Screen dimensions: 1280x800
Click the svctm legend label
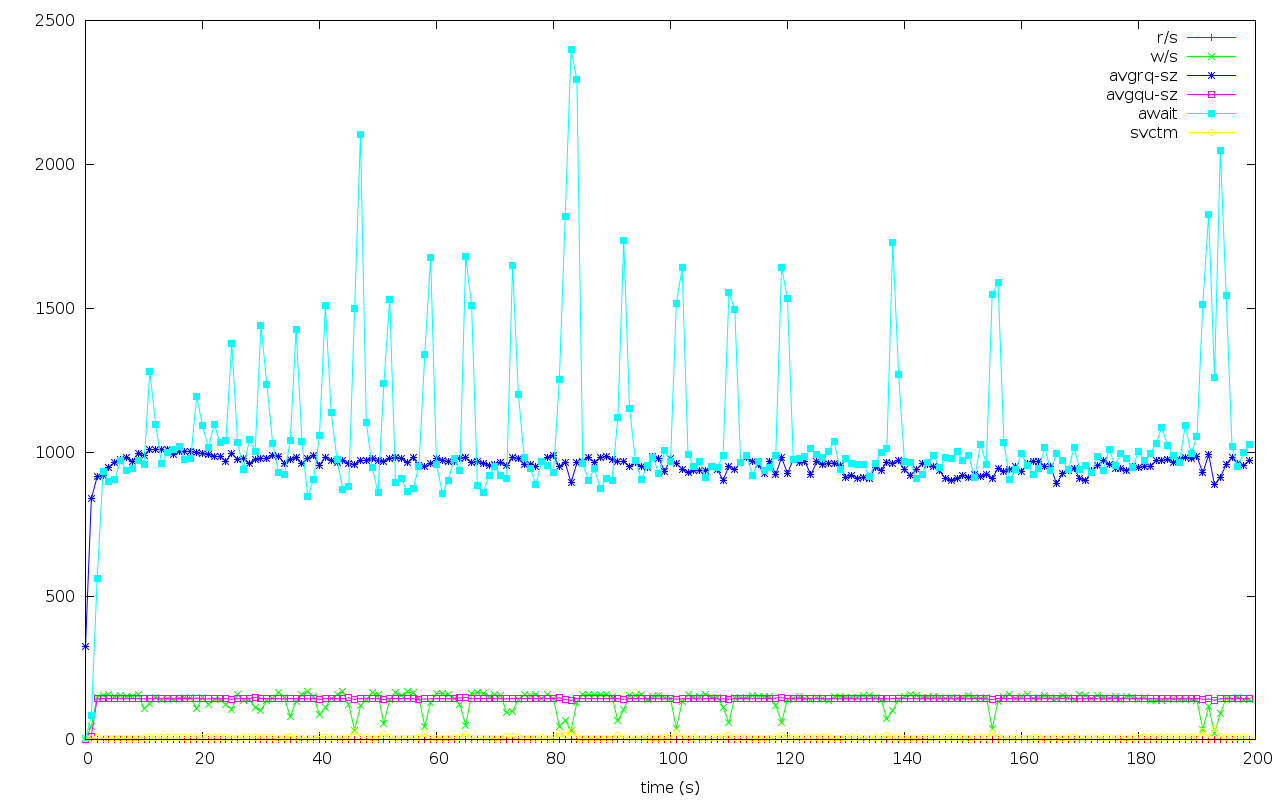coord(1154,132)
